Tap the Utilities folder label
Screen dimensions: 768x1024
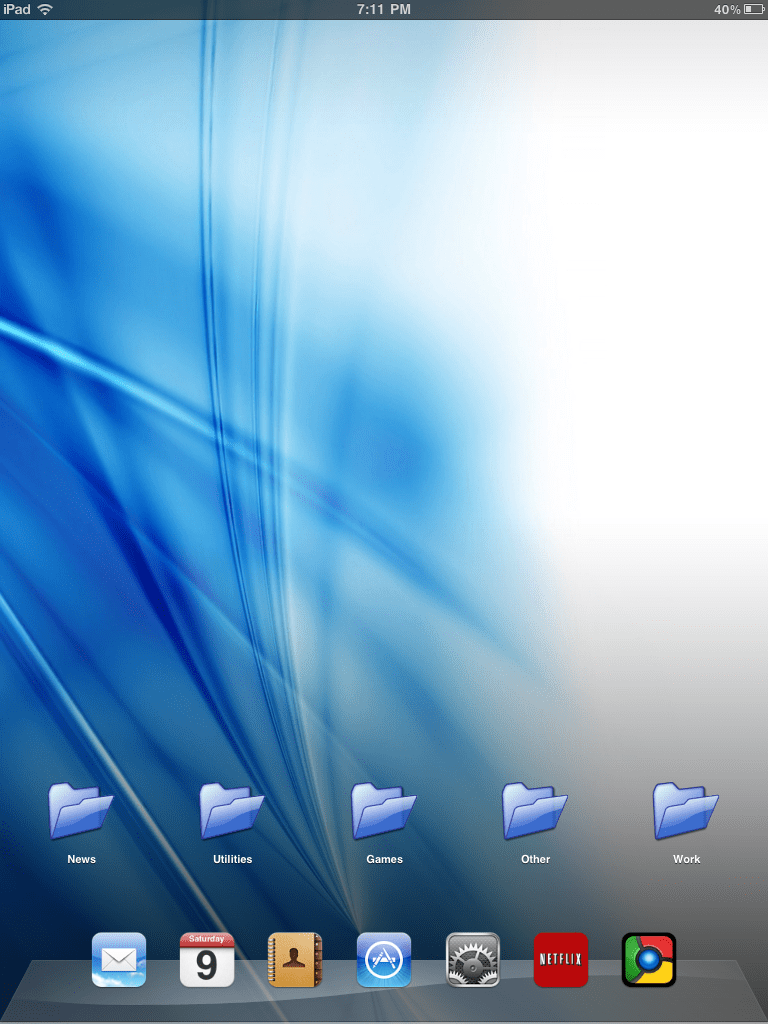point(232,859)
